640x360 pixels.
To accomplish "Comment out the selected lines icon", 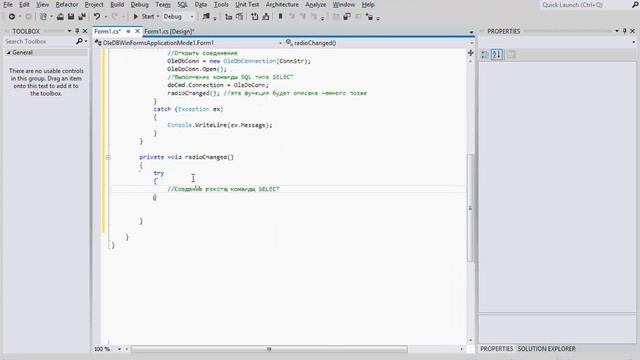I will [x=255, y=17].
